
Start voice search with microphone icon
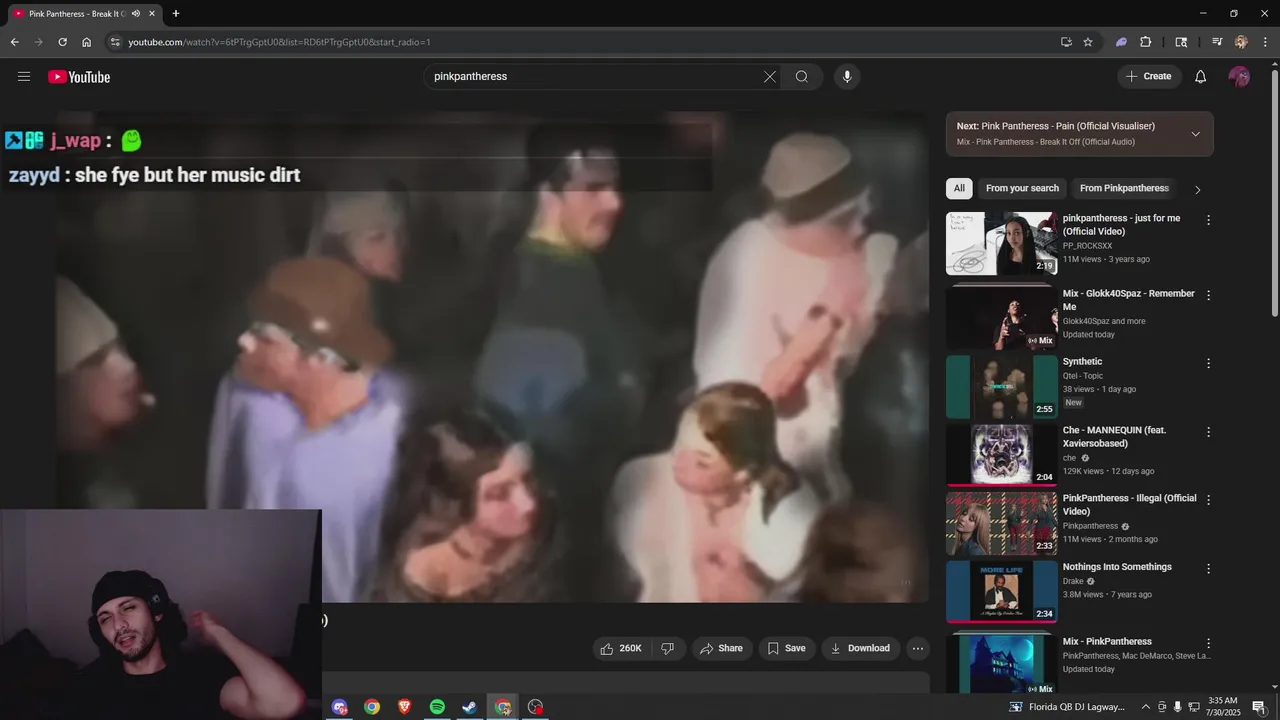coord(847,77)
